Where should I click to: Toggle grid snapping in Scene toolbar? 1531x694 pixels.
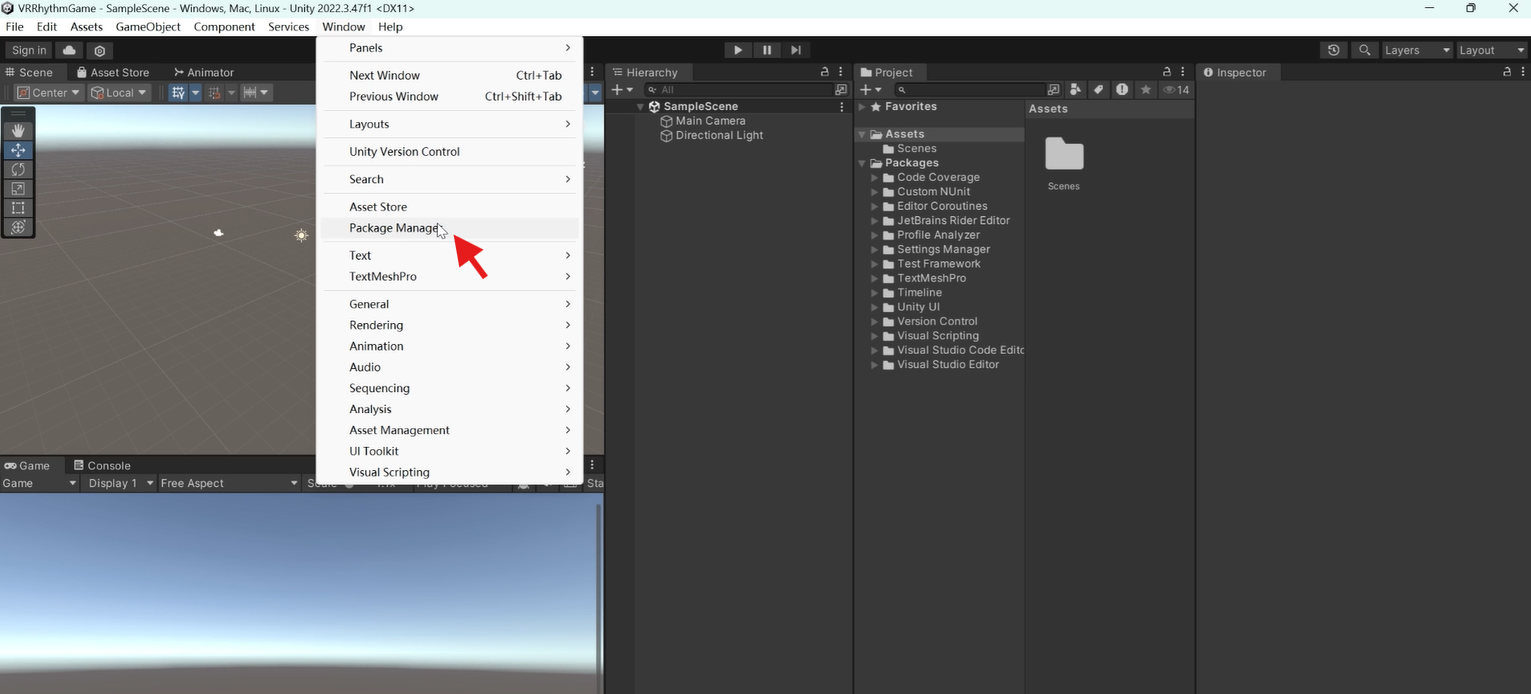pos(178,92)
